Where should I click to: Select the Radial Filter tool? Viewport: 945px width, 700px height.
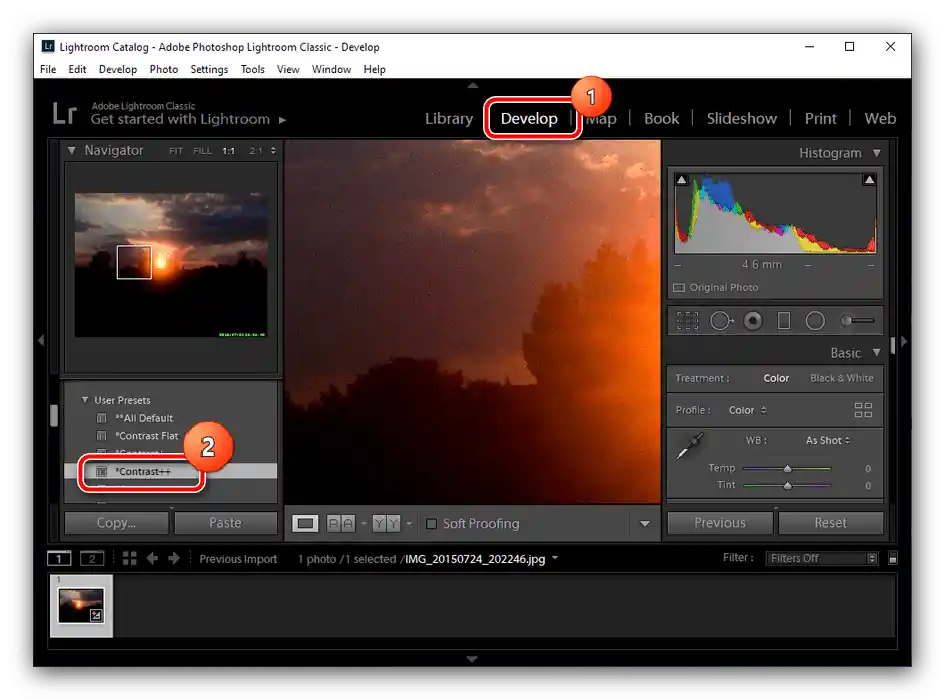pyautogui.click(x=815, y=321)
